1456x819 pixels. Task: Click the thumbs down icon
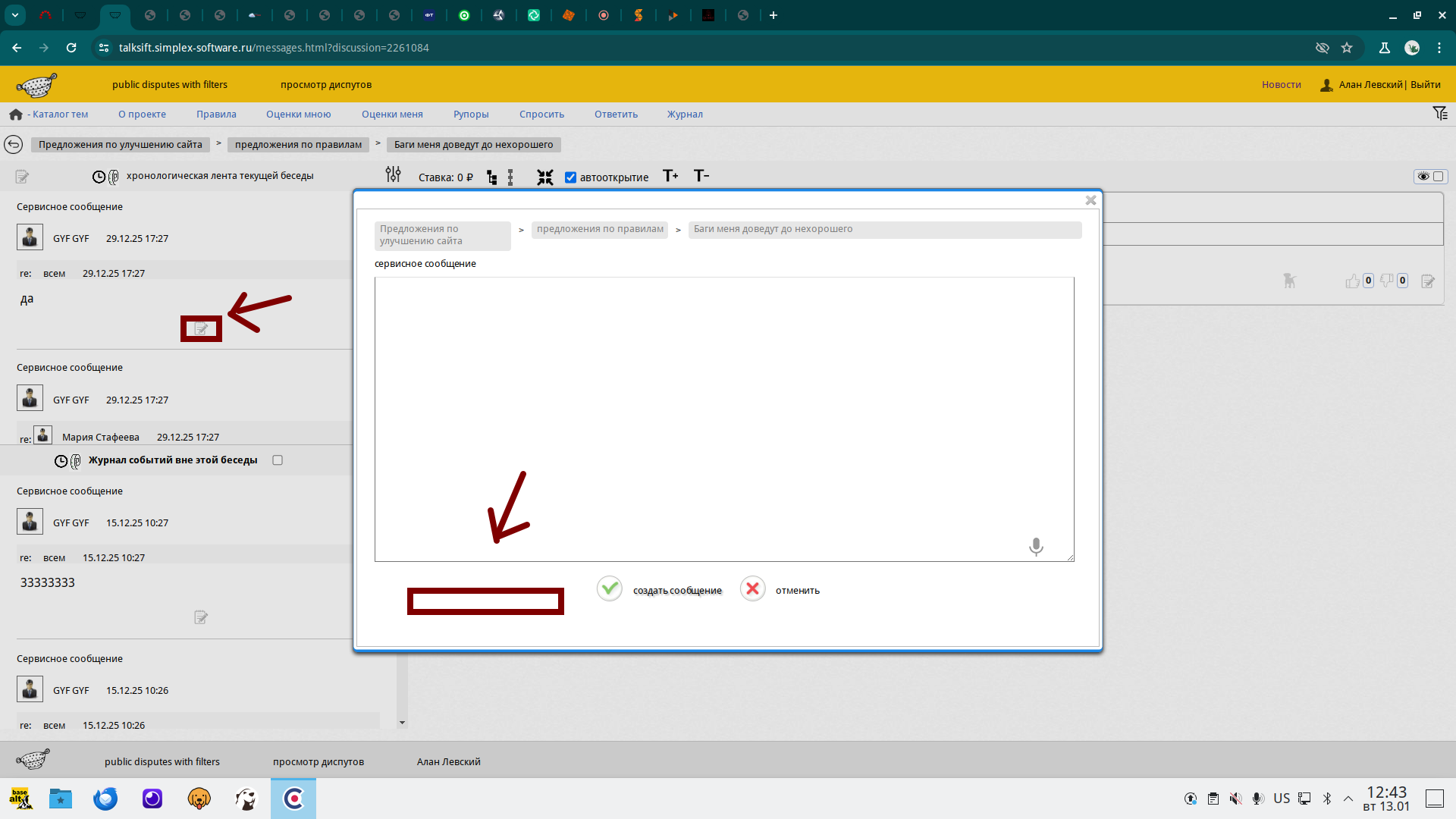(1386, 281)
